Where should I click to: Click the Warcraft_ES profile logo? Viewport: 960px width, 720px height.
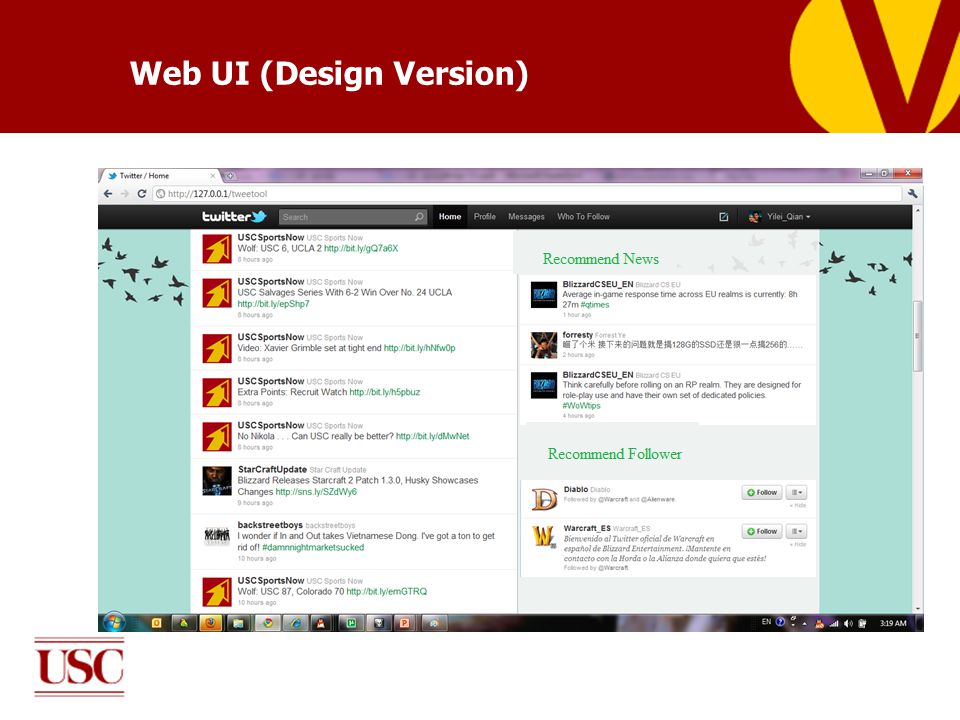[544, 537]
